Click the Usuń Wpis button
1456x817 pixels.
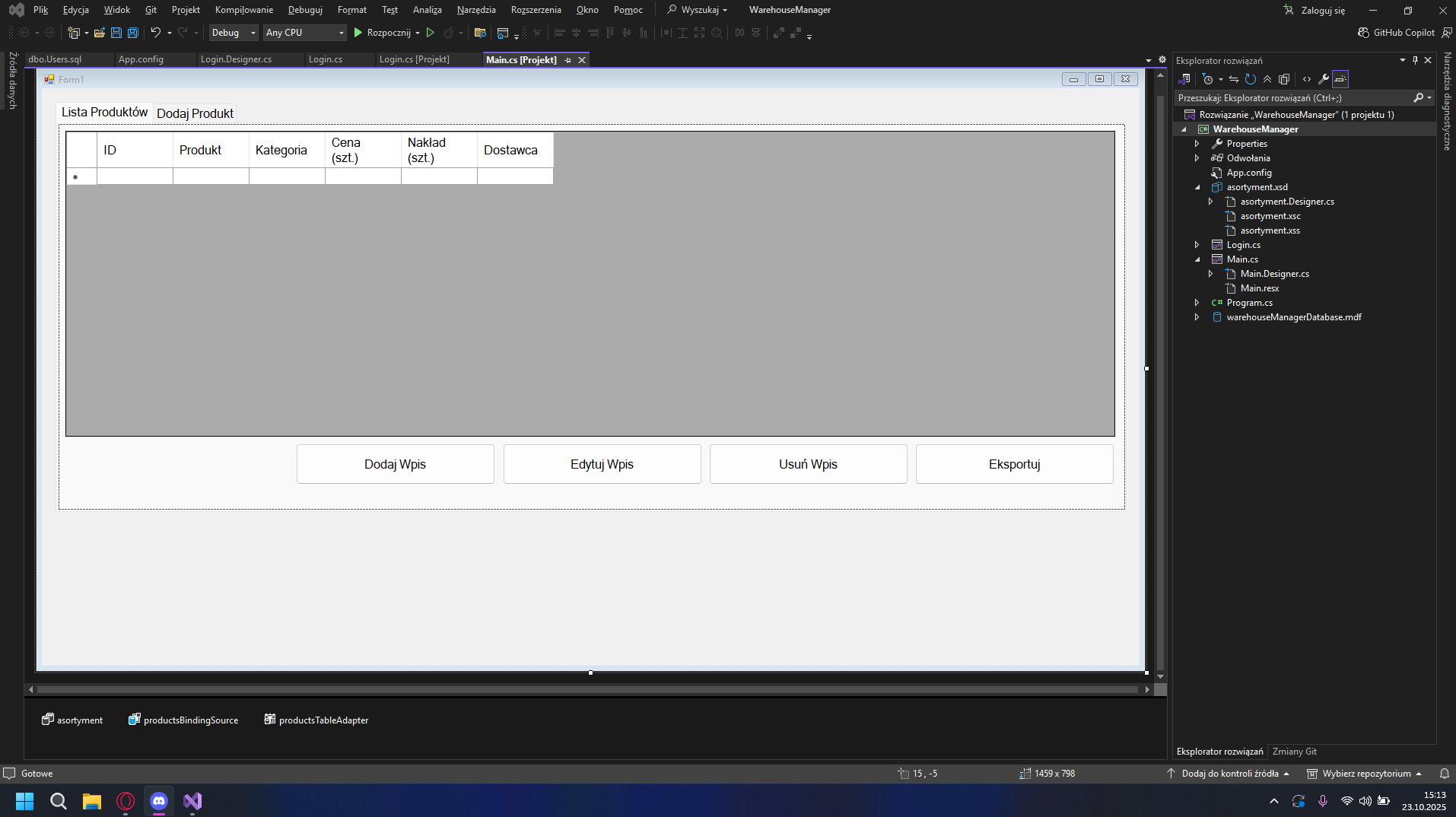click(808, 464)
